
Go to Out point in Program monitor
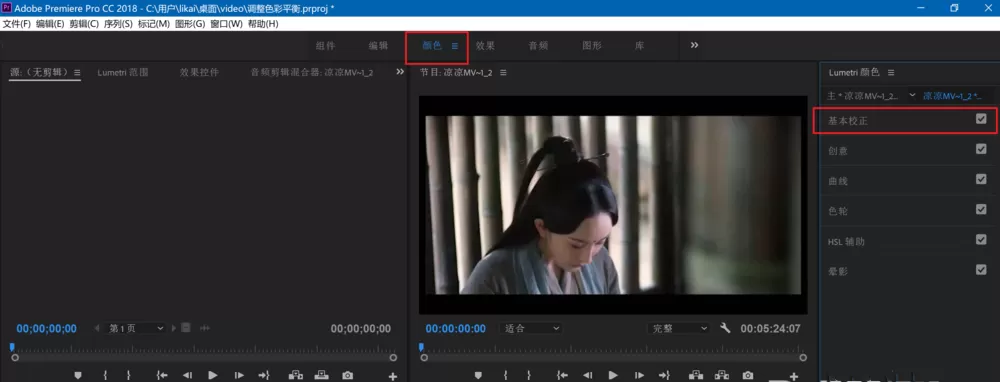[665, 376]
